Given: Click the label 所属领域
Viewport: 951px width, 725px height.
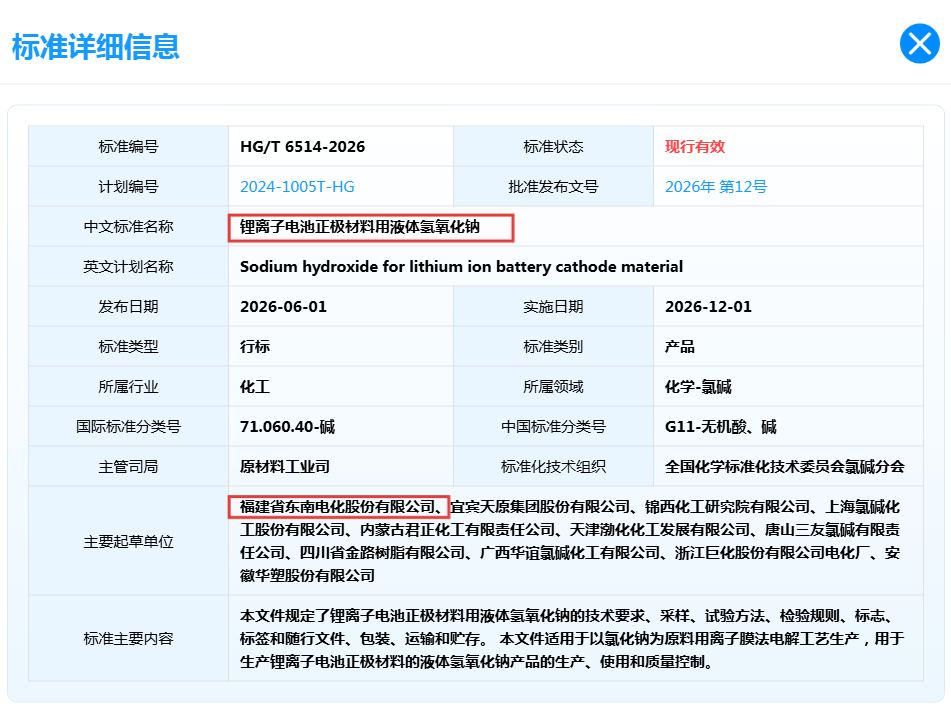Looking at the screenshot, I should click(553, 387).
